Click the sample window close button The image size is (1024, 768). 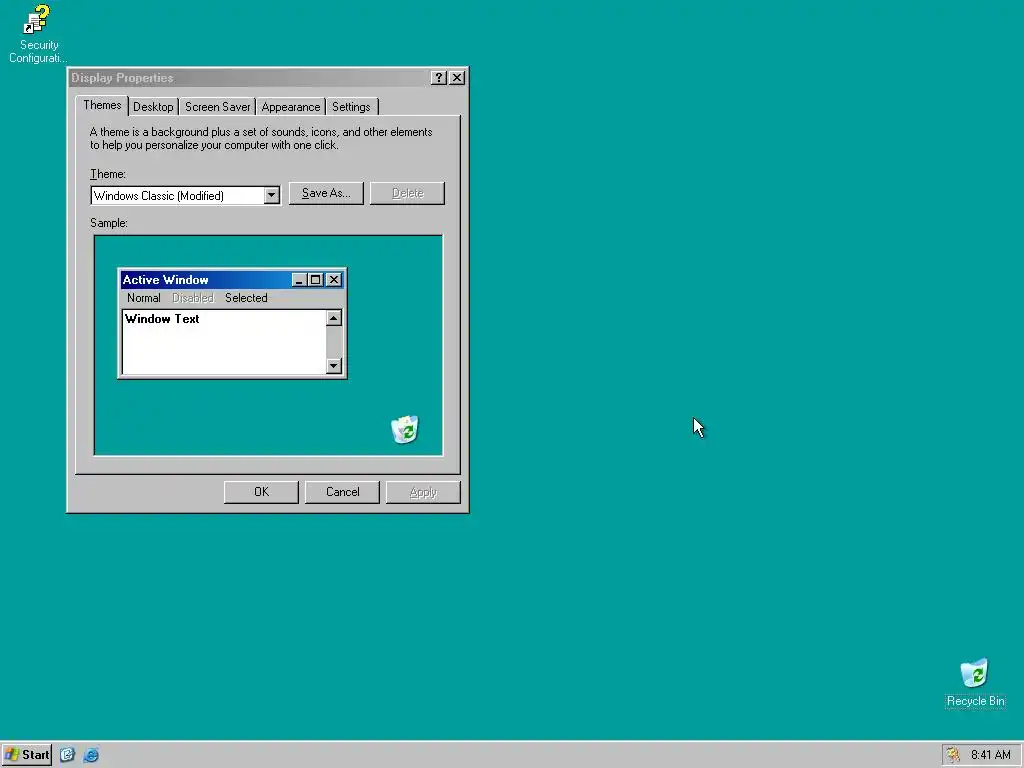pyautogui.click(x=334, y=280)
